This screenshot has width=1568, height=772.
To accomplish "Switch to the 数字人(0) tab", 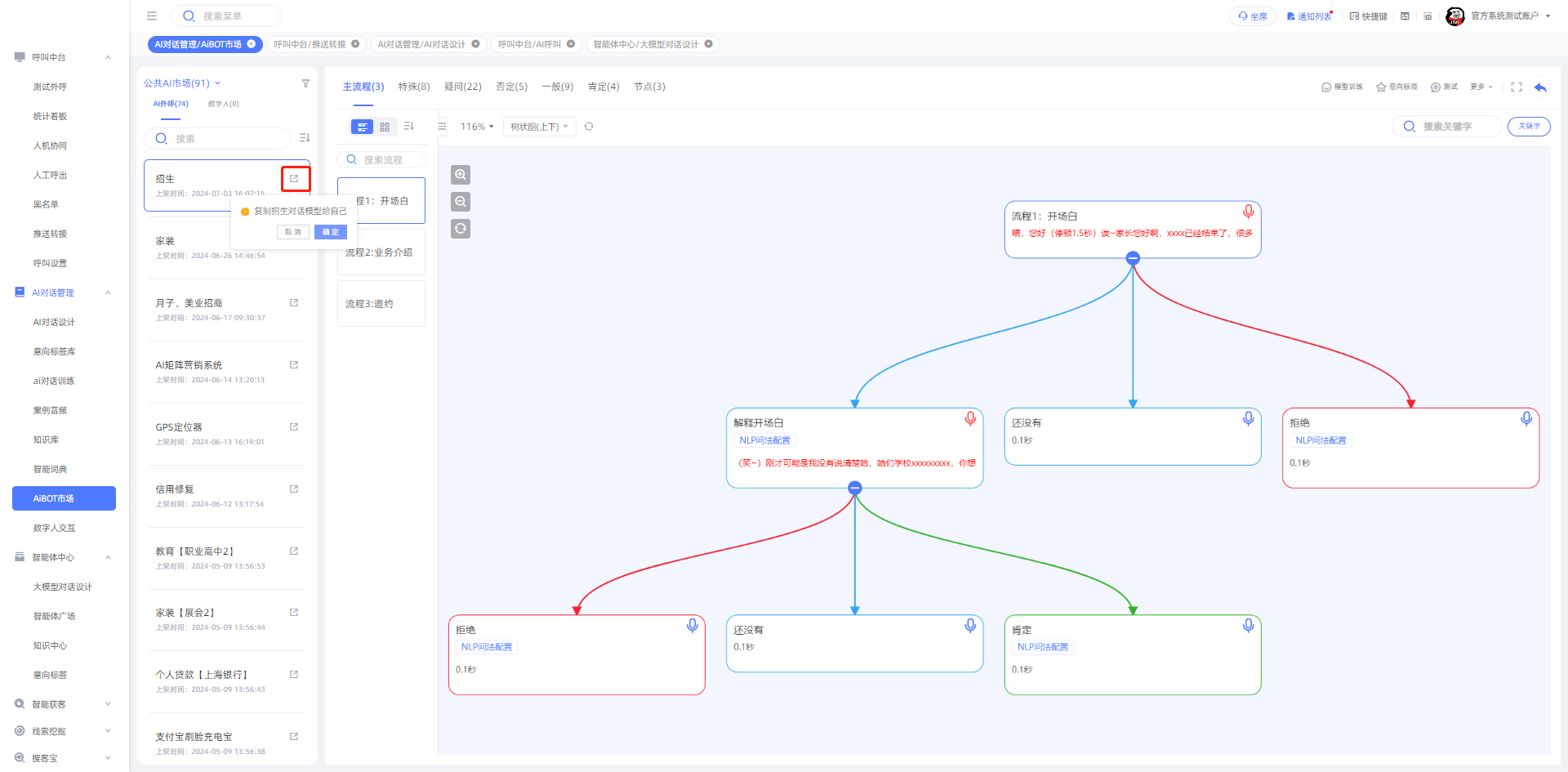I will [x=223, y=104].
